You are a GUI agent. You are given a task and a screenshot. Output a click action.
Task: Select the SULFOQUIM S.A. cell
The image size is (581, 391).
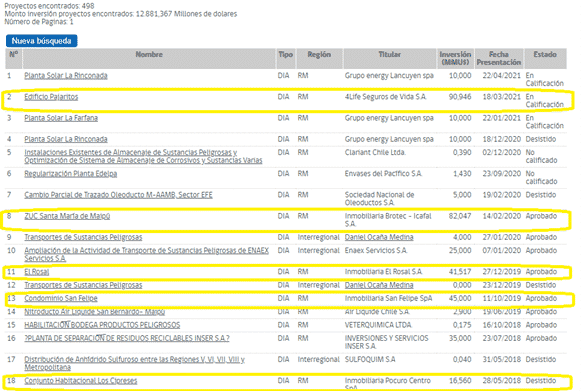(x=370, y=359)
